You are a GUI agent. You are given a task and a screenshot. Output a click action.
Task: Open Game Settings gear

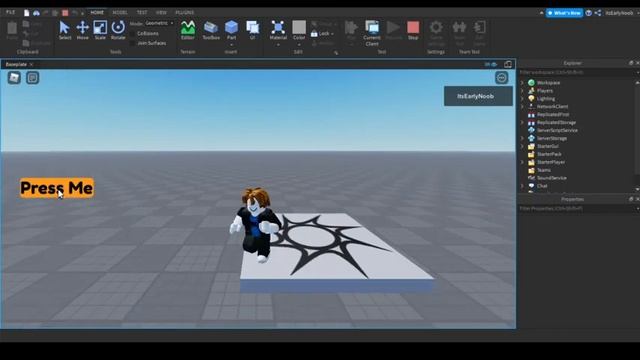click(436, 27)
